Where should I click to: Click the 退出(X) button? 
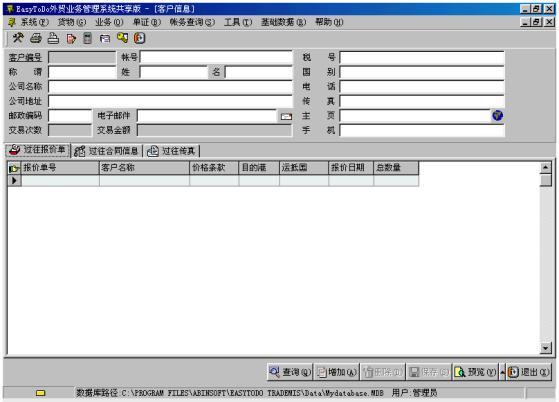[529, 372]
